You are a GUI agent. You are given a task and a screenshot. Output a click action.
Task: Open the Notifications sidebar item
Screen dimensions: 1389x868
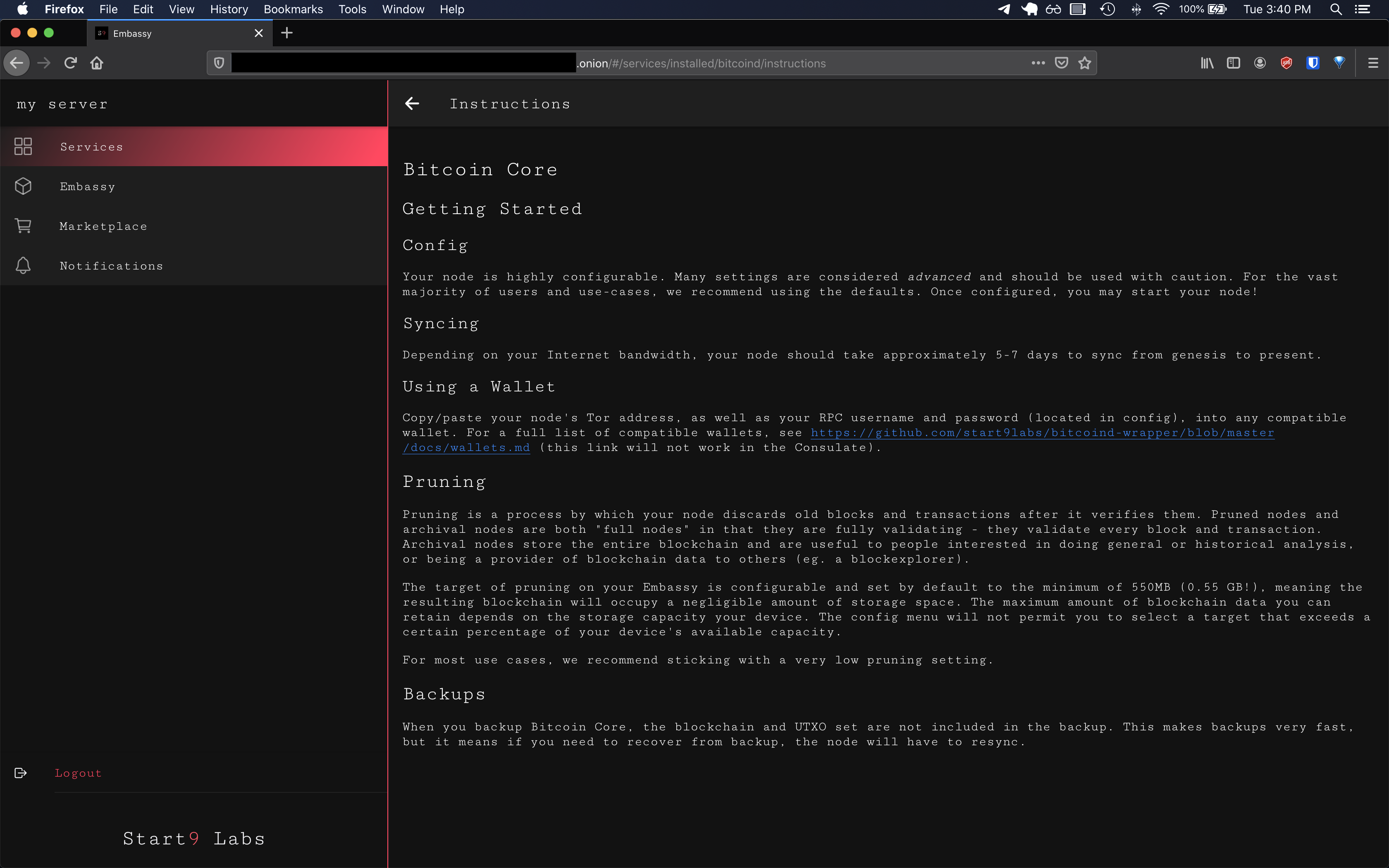click(111, 266)
